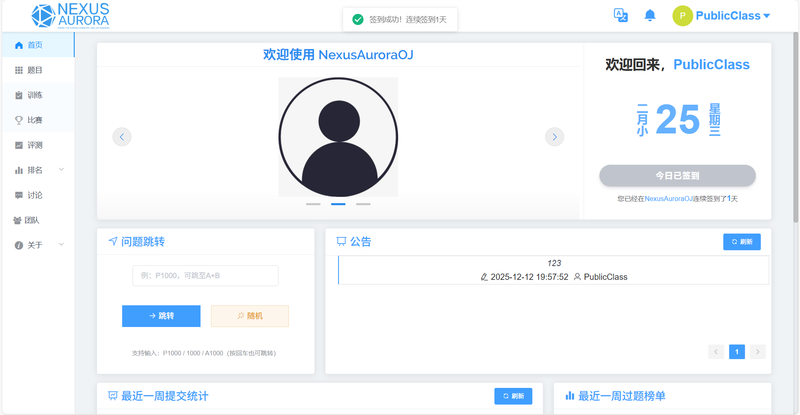Click the 签到成功 success checkmark icon
The image size is (800, 415).
[x=358, y=19]
